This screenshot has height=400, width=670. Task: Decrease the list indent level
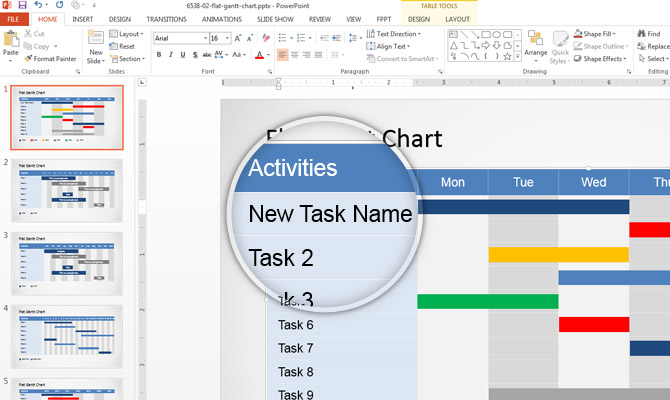(x=324, y=38)
